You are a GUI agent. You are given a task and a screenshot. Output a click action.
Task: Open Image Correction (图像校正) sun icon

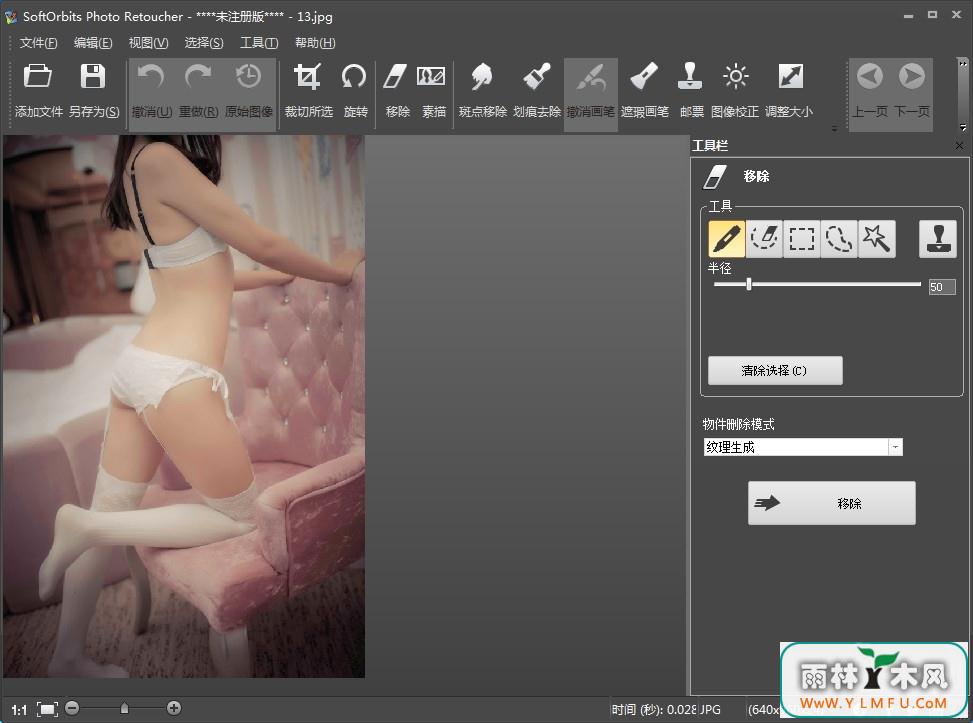pos(736,76)
